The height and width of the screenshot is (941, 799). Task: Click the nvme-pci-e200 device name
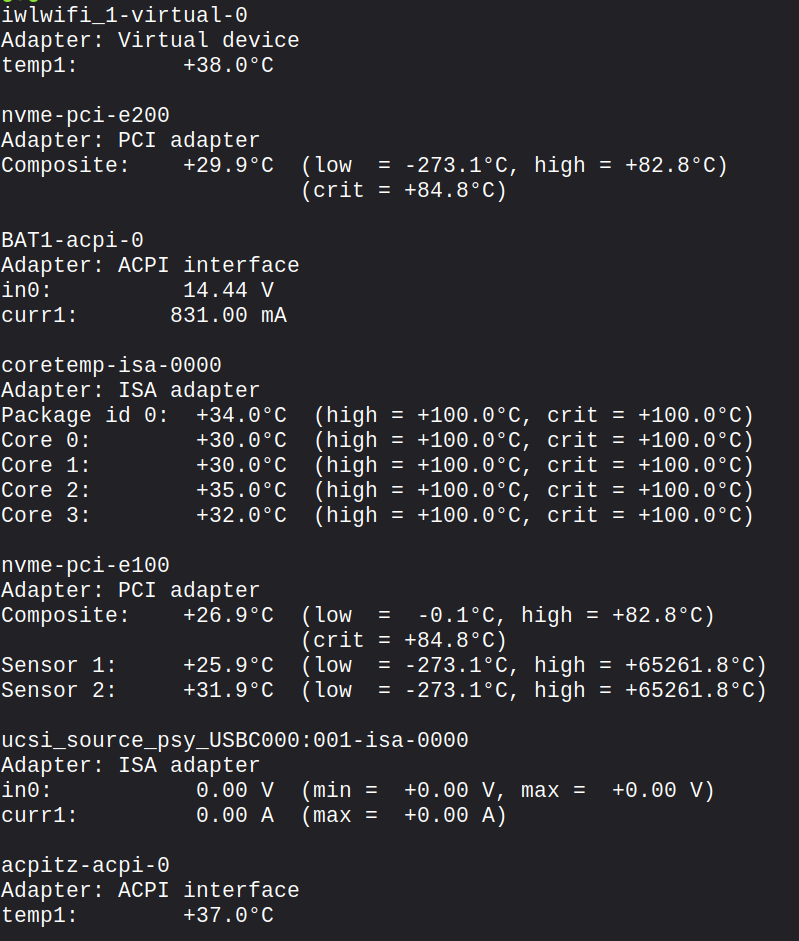[x=85, y=115]
